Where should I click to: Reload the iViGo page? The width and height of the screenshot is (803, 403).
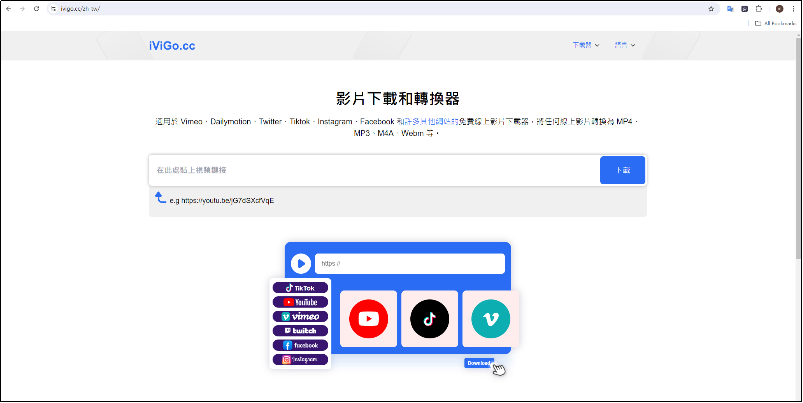36,9
